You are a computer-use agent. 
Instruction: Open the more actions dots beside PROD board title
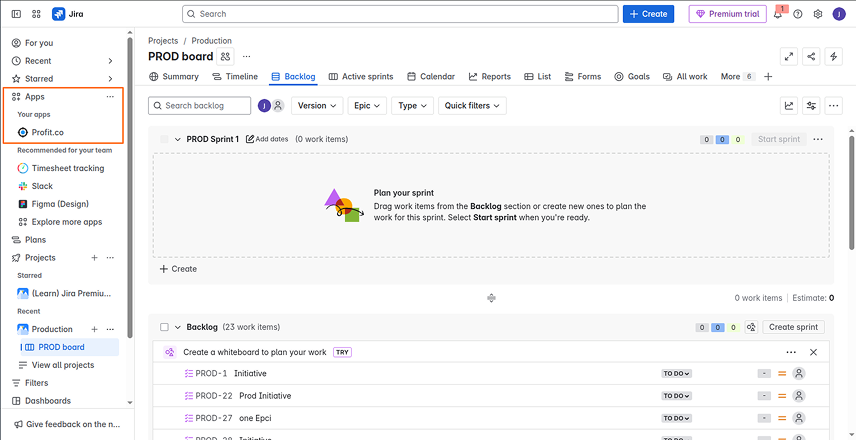click(246, 57)
